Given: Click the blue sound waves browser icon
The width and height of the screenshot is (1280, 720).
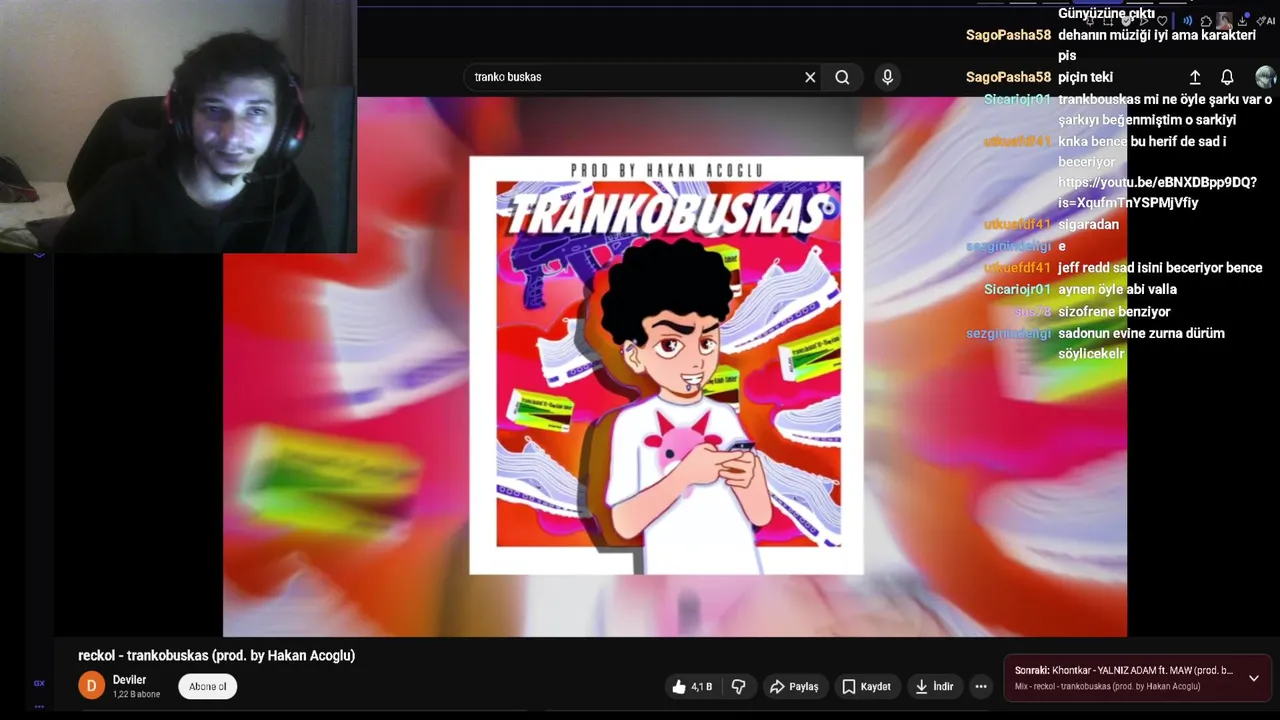Looking at the screenshot, I should pyautogui.click(x=1187, y=21).
